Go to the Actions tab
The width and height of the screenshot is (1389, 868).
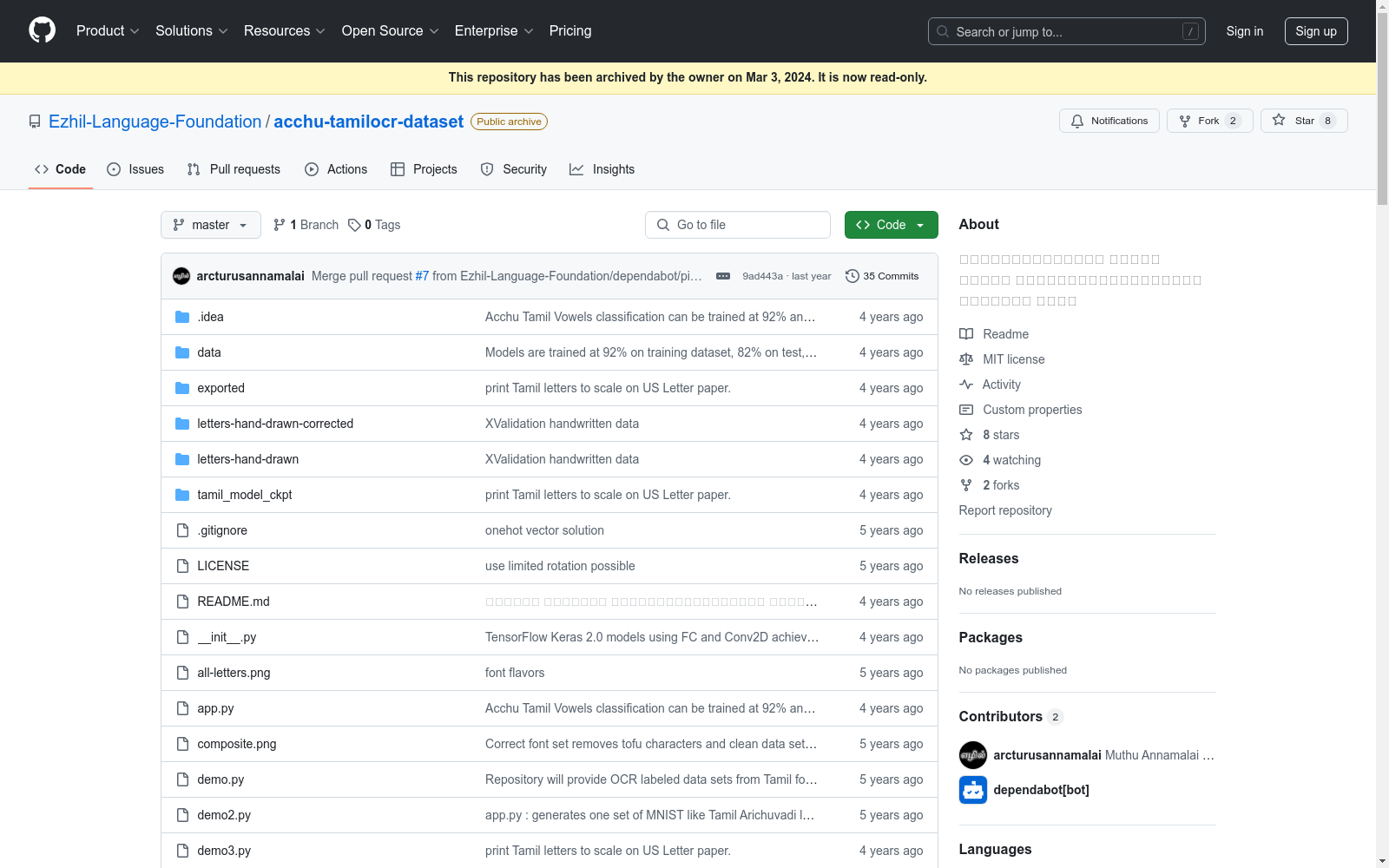(336, 169)
